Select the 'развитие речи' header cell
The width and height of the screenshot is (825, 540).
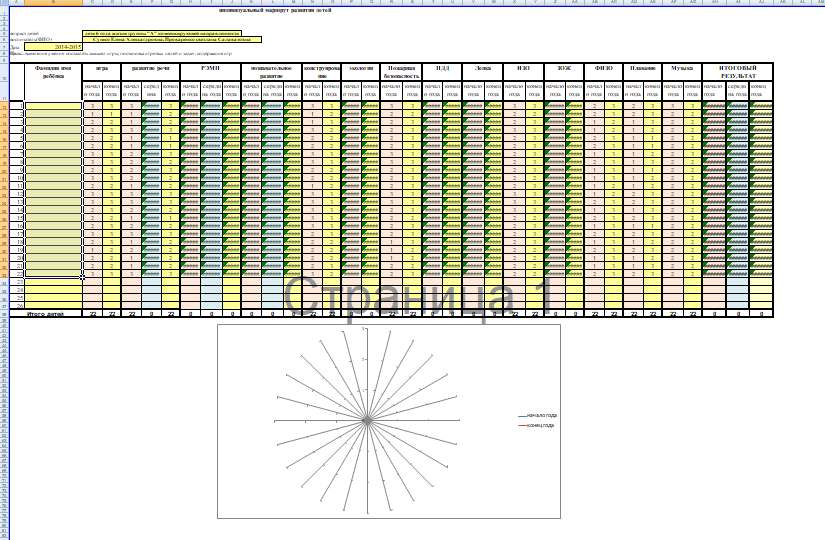click(x=150, y=68)
